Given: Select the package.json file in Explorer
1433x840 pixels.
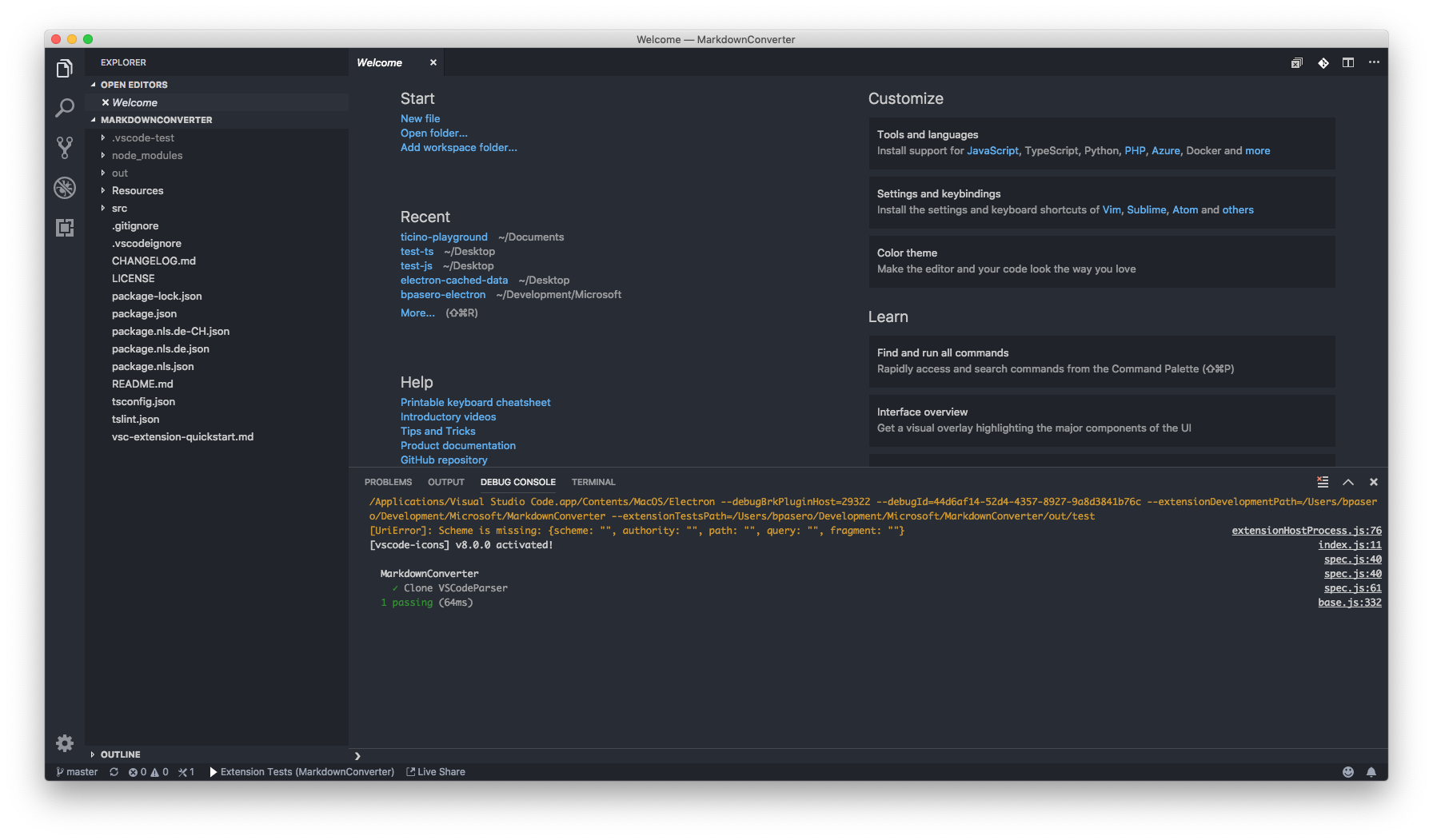Looking at the screenshot, I should point(144,313).
